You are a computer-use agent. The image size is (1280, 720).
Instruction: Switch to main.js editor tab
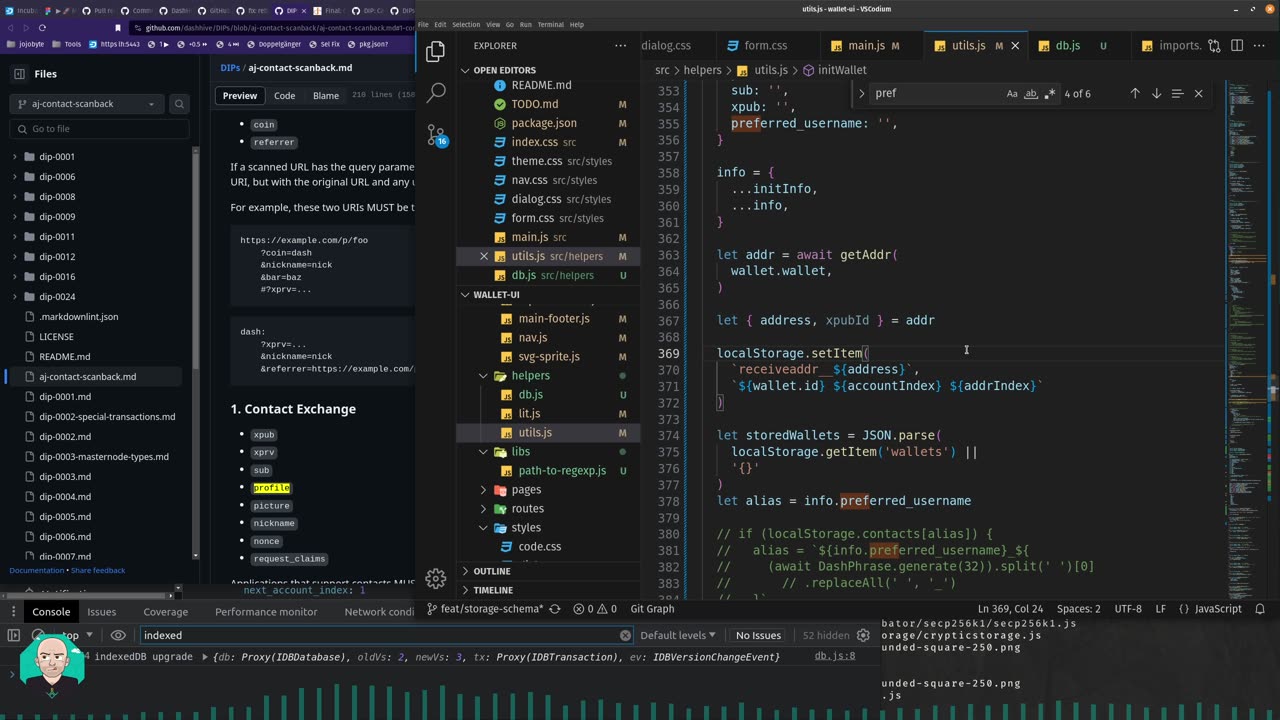point(865,46)
